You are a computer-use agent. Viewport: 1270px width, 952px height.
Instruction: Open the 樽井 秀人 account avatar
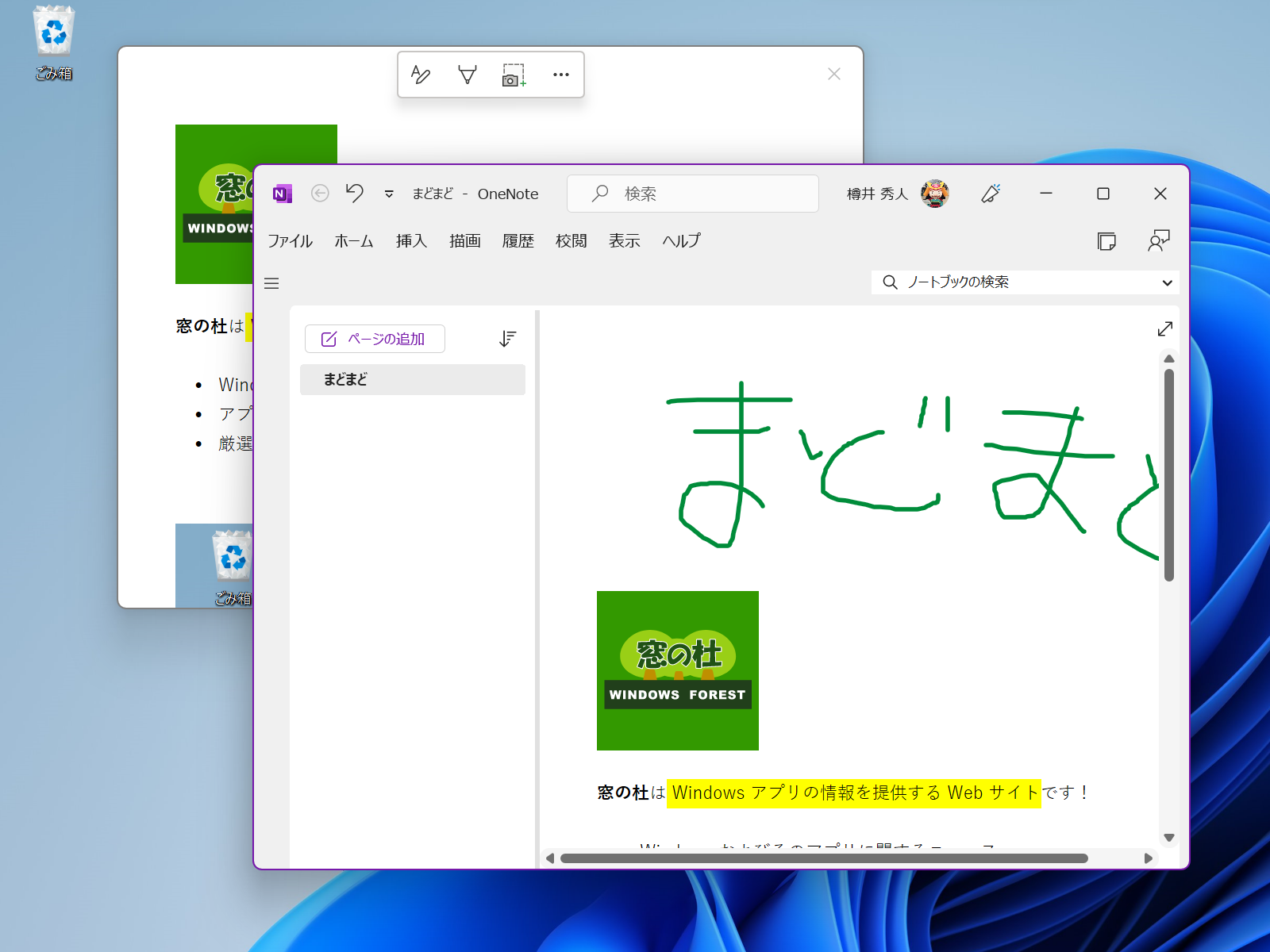coord(937,193)
